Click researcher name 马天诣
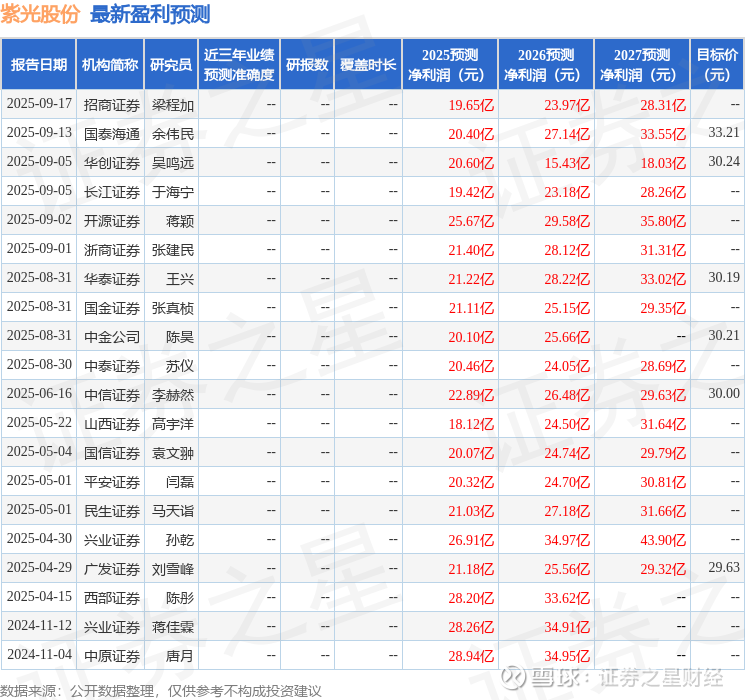The width and height of the screenshot is (745, 700). (173, 511)
